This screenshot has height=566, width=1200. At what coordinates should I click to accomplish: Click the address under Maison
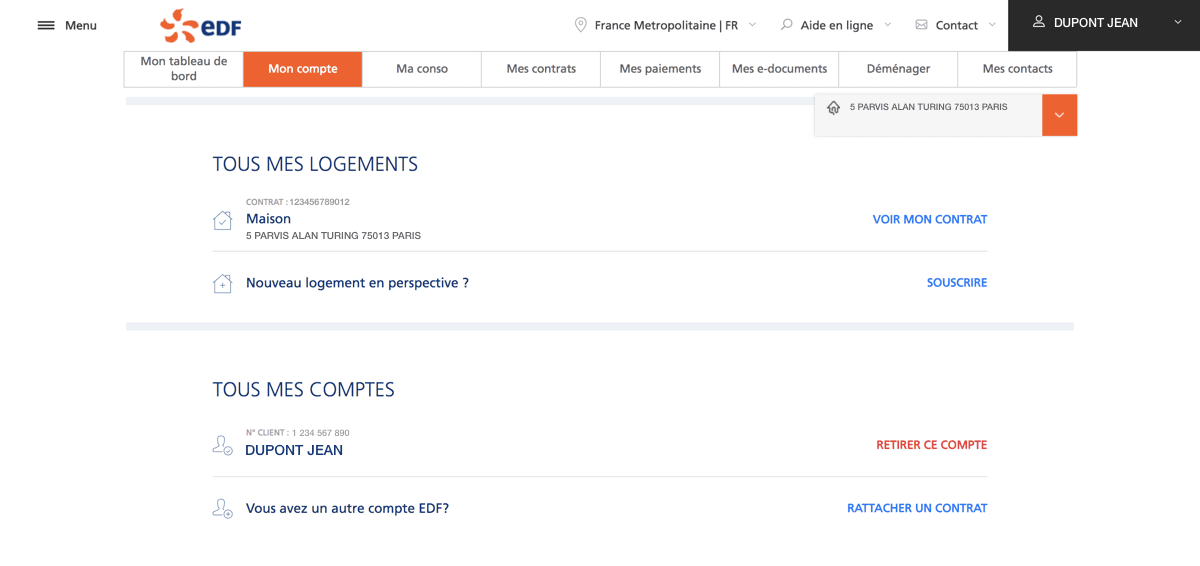click(x=333, y=236)
